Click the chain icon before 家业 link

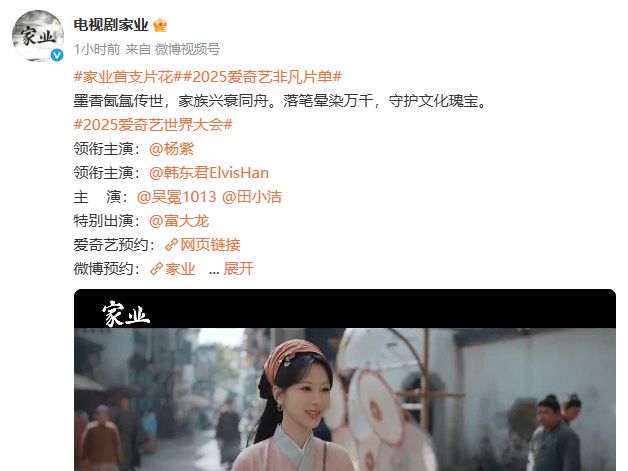coord(157,269)
